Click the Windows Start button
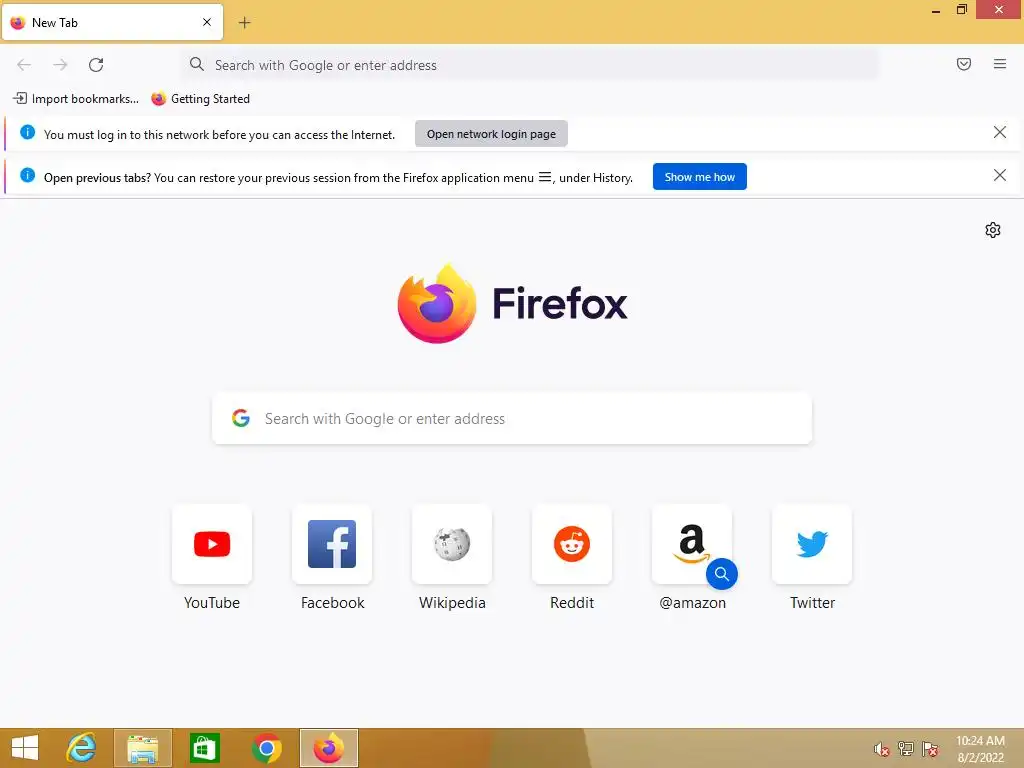 click(x=25, y=748)
